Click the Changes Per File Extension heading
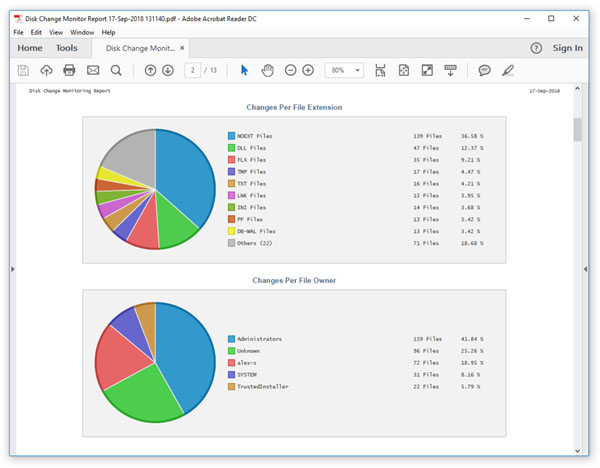 [x=294, y=108]
